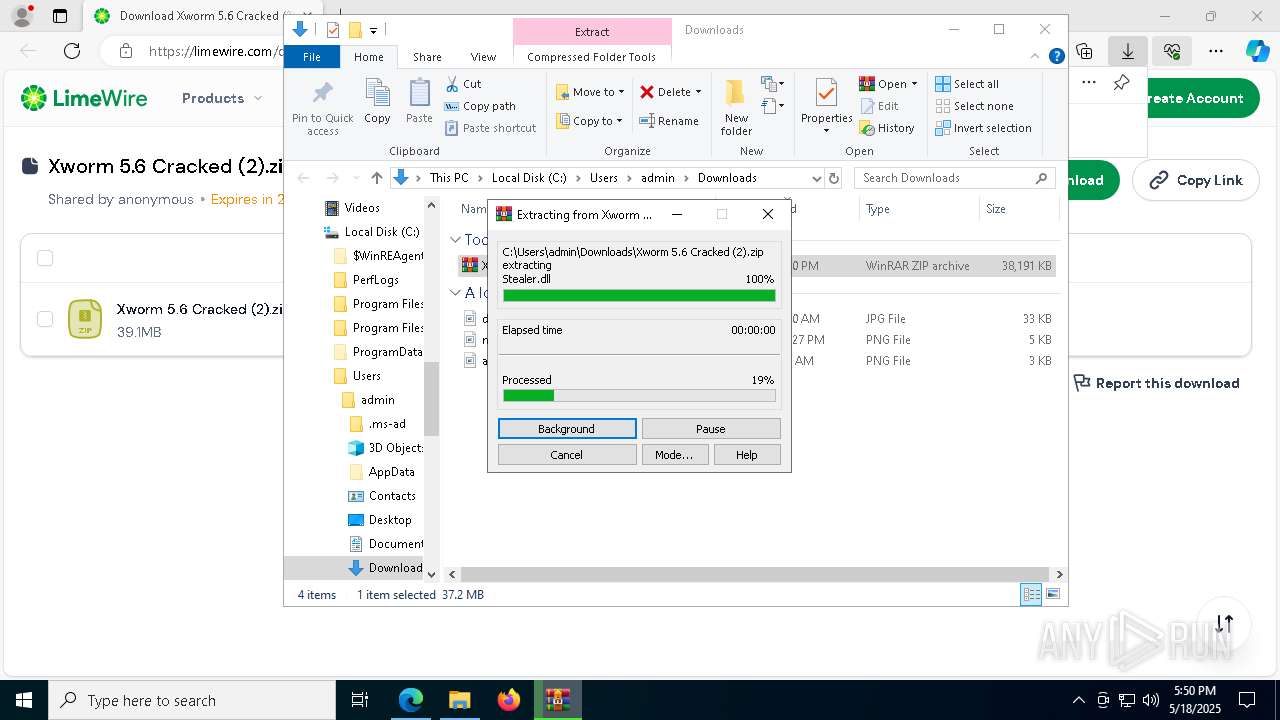Open Properties in ribbon
The height and width of the screenshot is (720, 1280).
[x=826, y=108]
